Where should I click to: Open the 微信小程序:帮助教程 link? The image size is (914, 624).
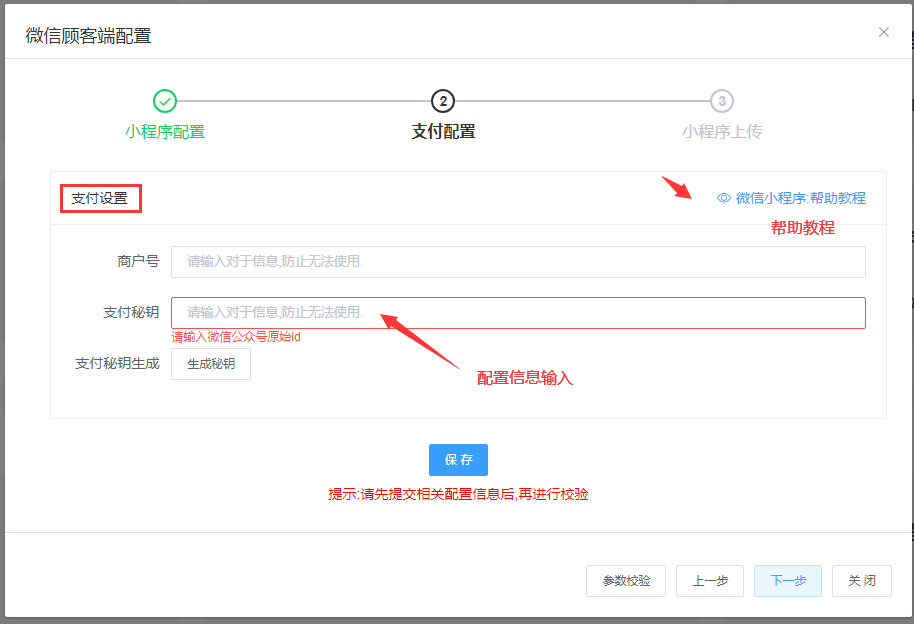pos(800,198)
